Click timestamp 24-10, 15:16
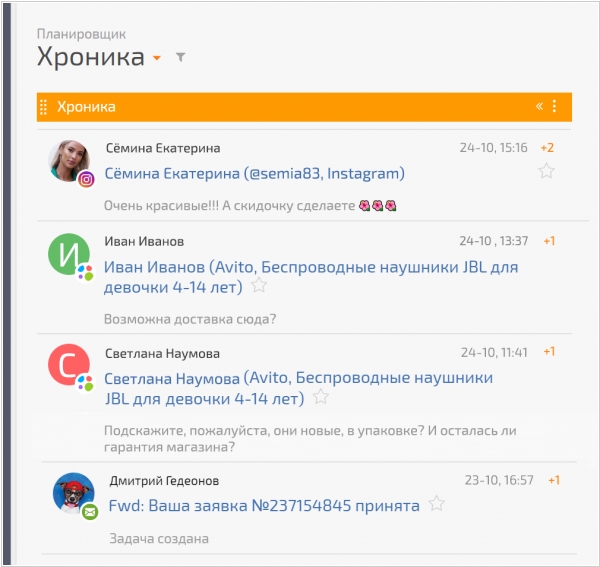 [494, 148]
